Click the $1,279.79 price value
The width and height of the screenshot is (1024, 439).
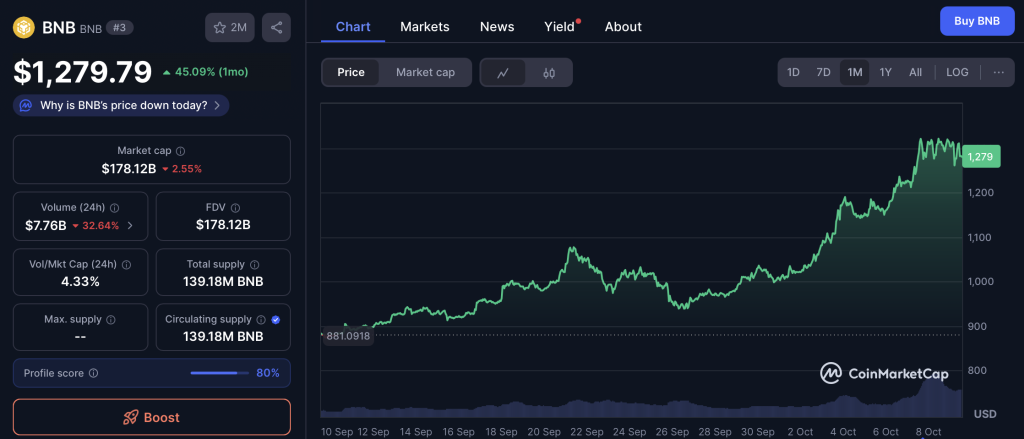[83, 73]
